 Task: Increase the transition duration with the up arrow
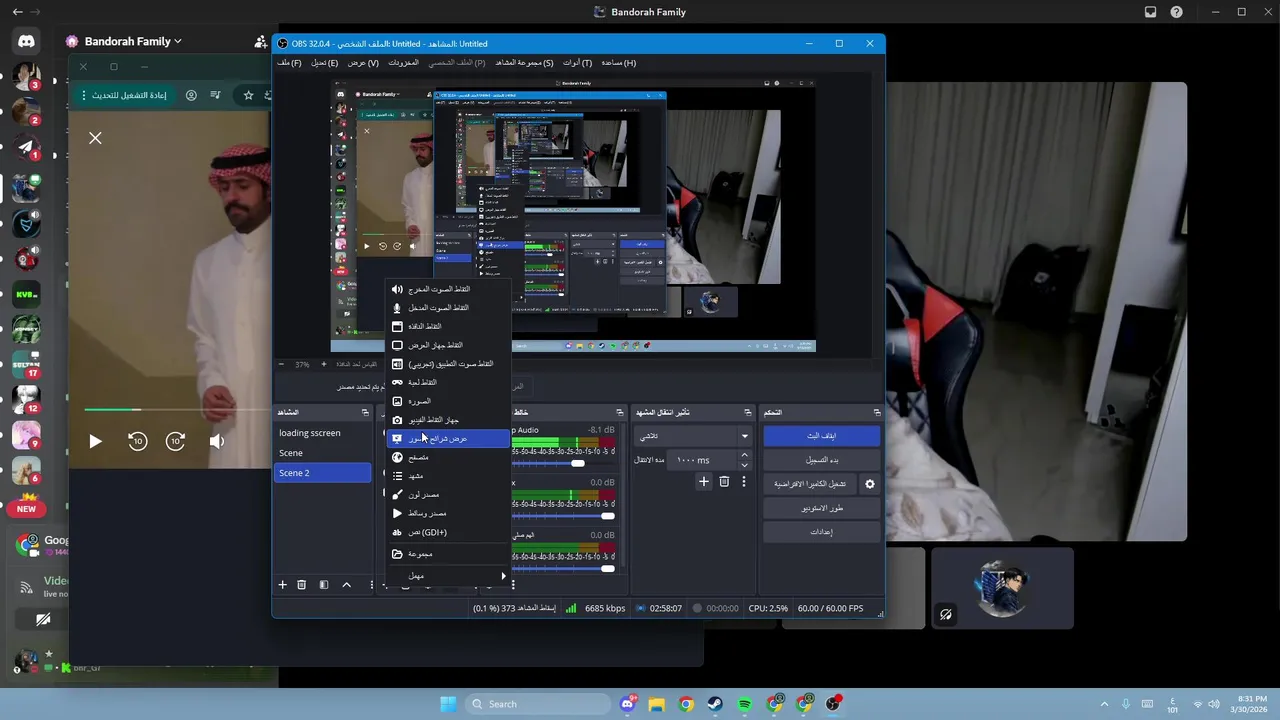point(744,455)
